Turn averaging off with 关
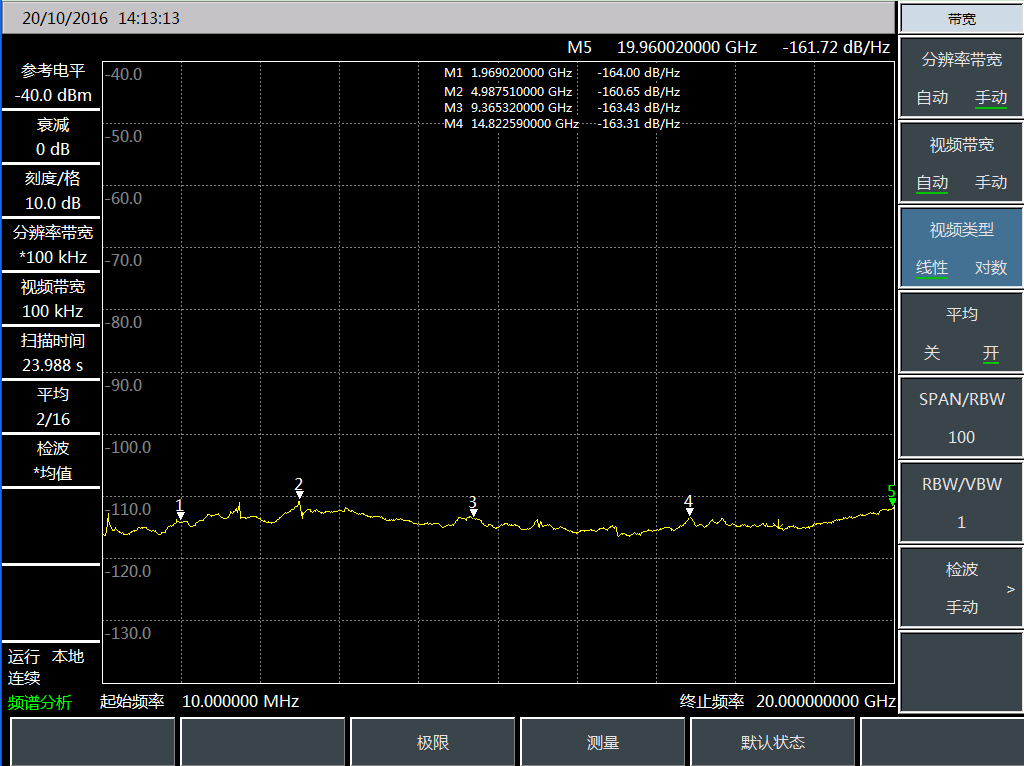 click(932, 353)
